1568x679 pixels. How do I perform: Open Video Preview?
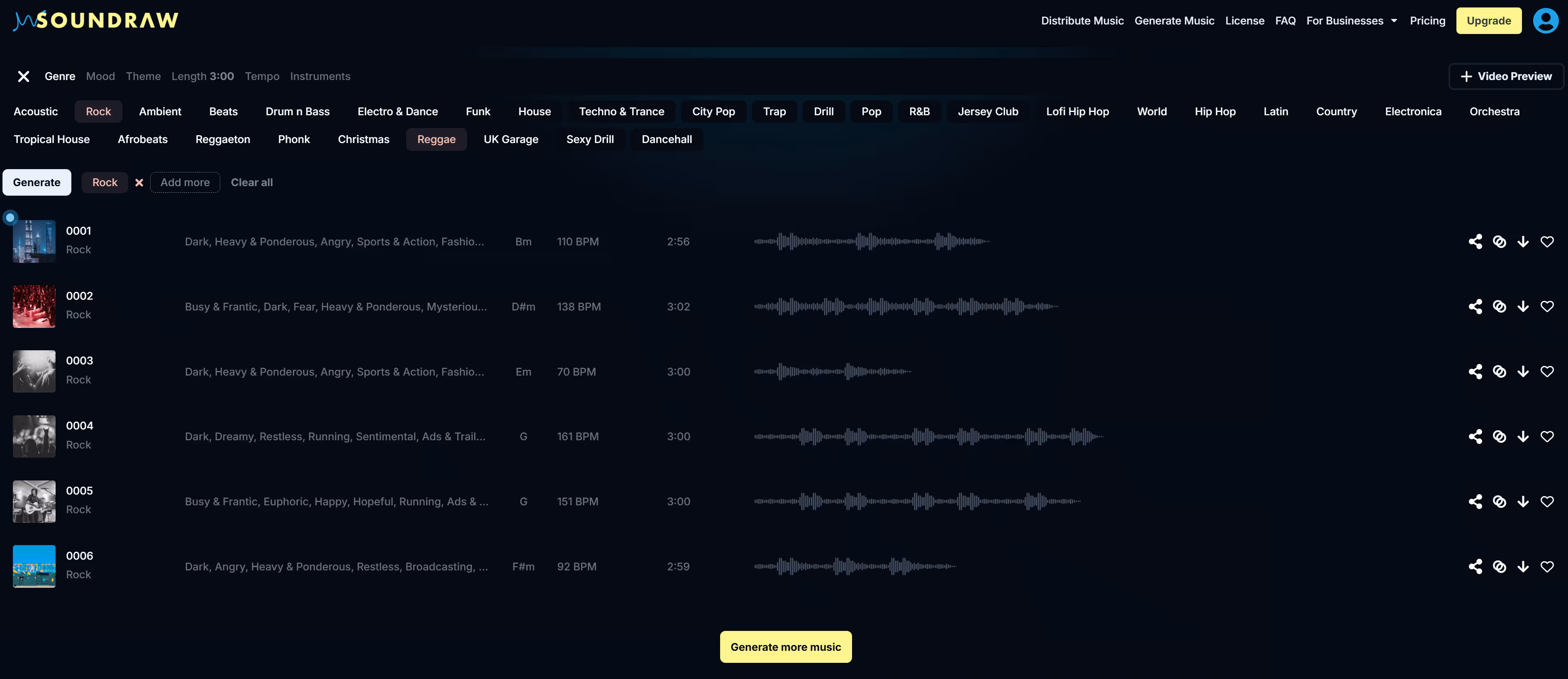point(1506,77)
